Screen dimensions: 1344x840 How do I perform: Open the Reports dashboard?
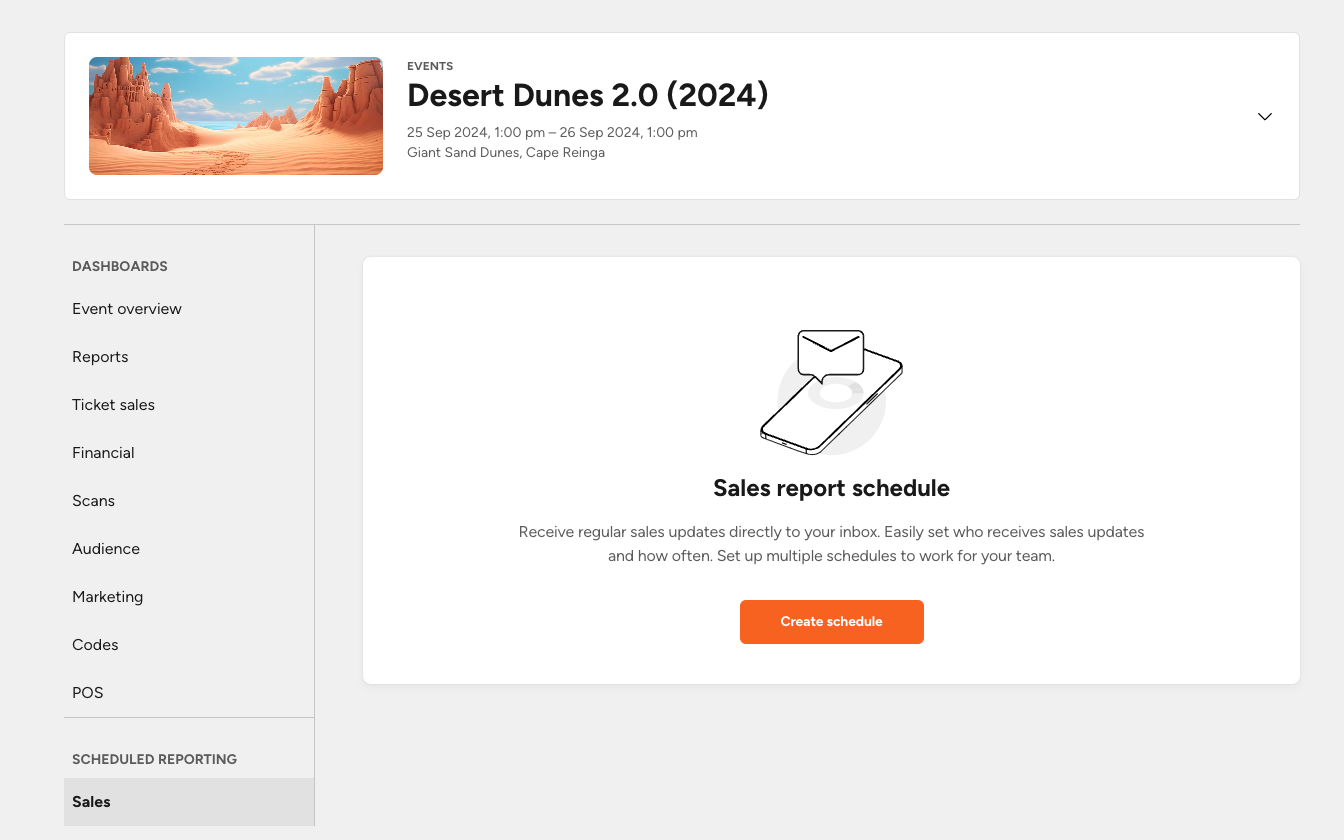coord(100,356)
